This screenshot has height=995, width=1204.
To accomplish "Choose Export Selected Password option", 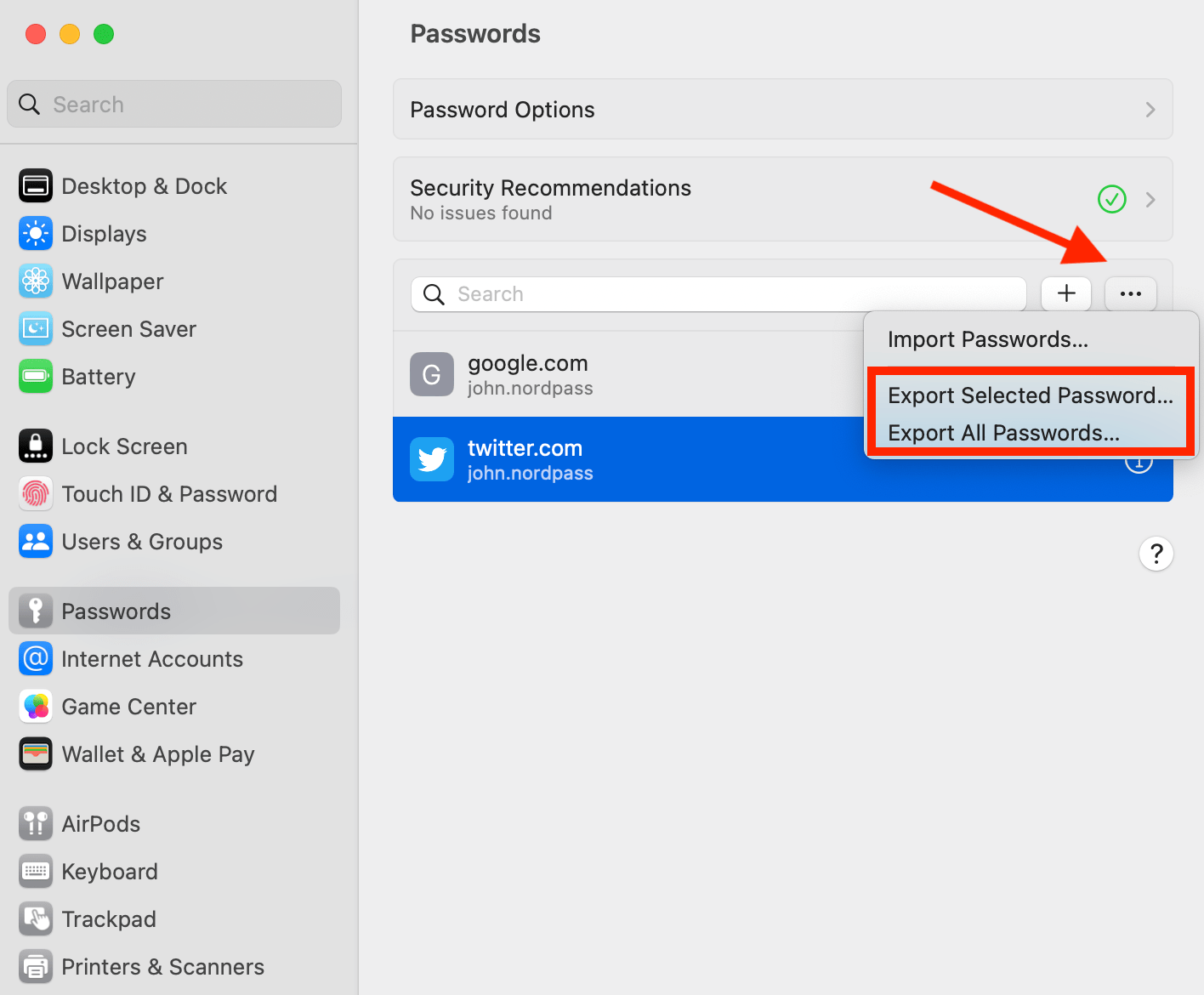I will click(1030, 395).
